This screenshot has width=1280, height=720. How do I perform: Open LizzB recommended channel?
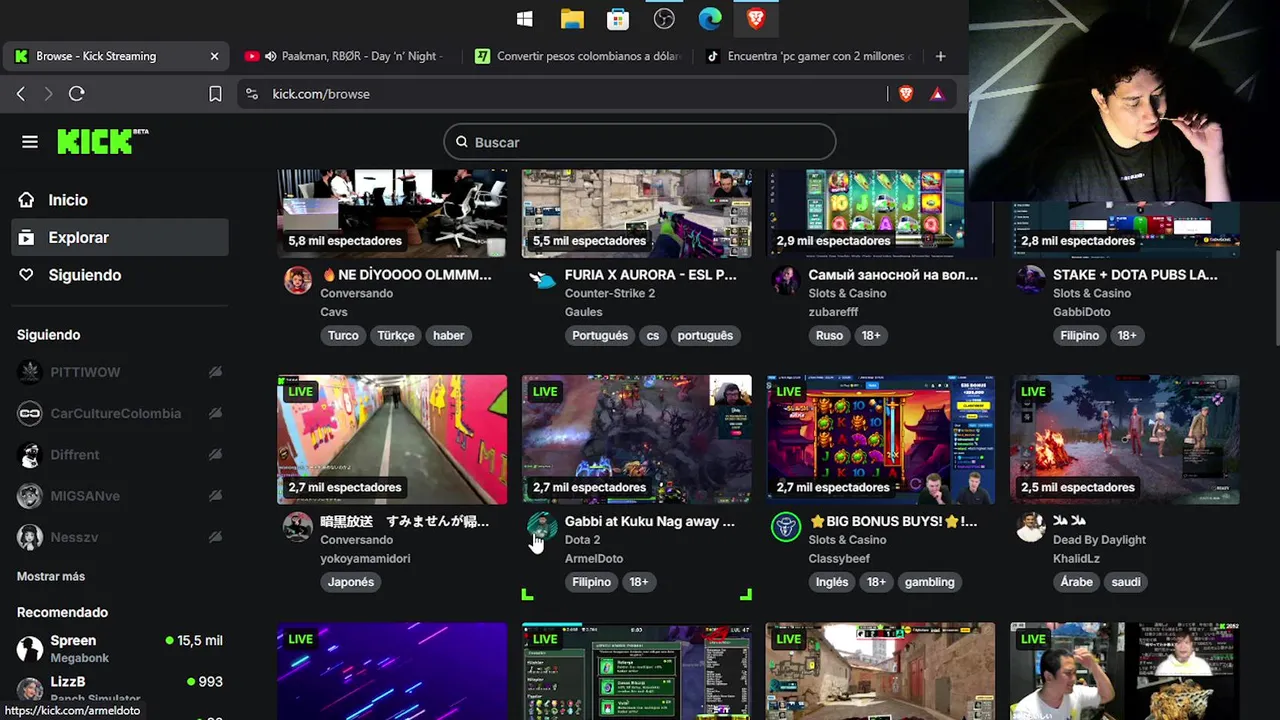click(x=120, y=688)
